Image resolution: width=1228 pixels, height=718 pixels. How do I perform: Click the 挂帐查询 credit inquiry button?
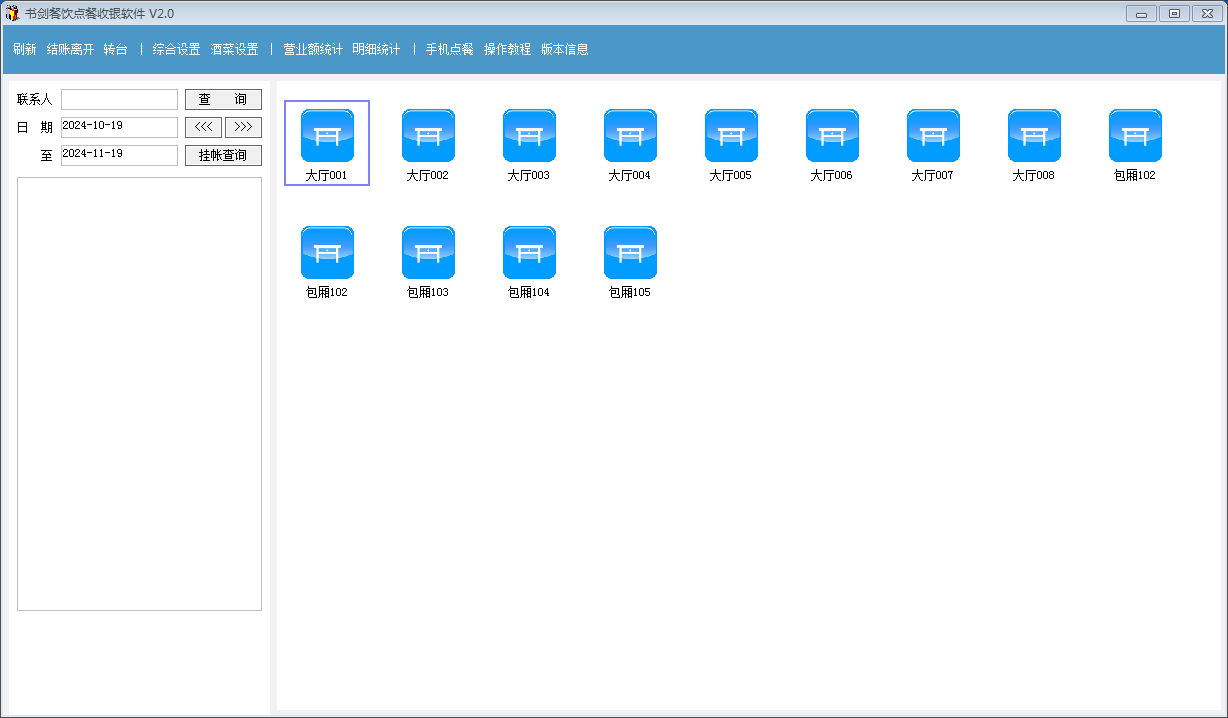pos(222,154)
